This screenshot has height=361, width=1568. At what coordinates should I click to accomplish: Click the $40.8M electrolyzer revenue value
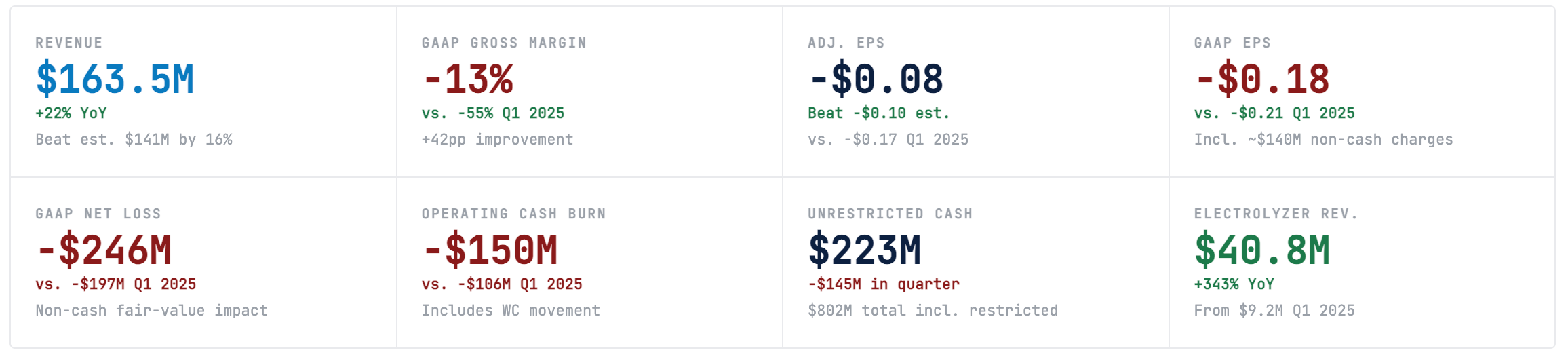(1262, 250)
